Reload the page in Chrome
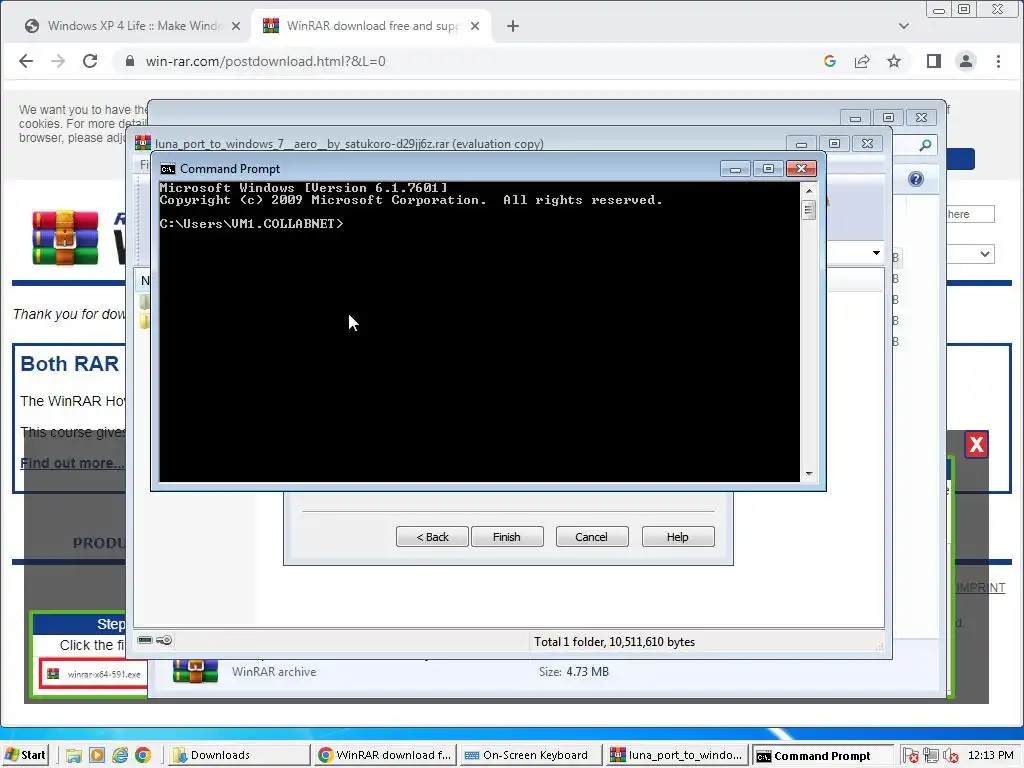The height and width of the screenshot is (768, 1024). coord(90,61)
